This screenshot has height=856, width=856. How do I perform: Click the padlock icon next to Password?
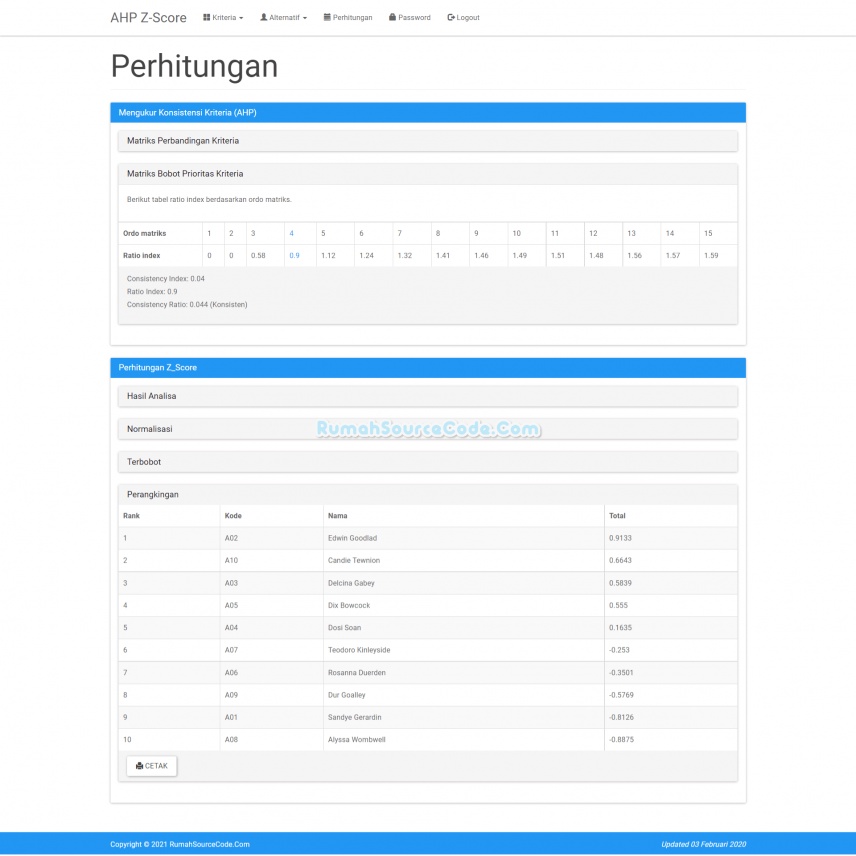(392, 17)
